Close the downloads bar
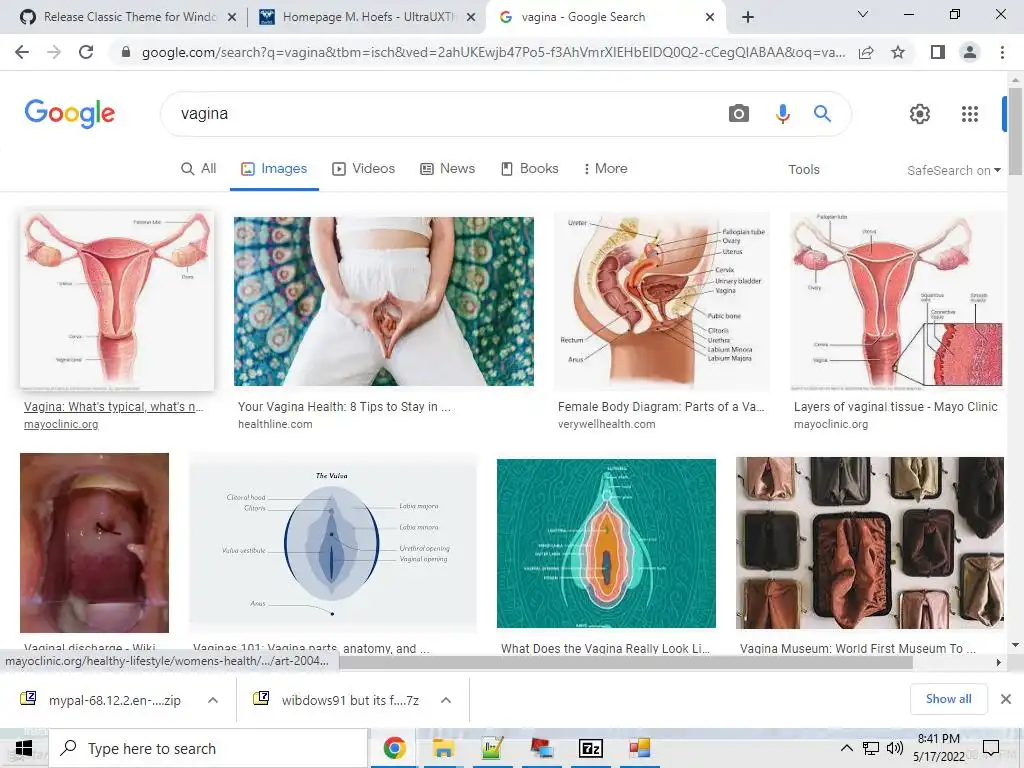 [1006, 699]
